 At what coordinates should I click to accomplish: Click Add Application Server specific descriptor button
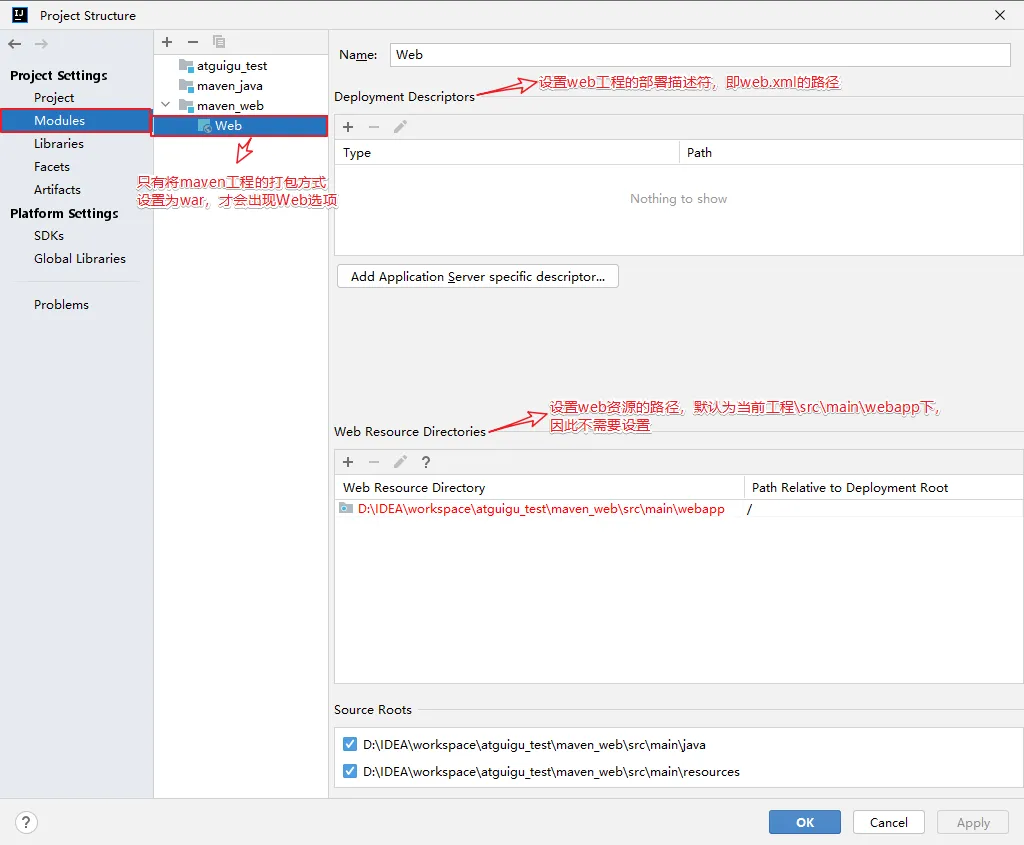pos(478,277)
